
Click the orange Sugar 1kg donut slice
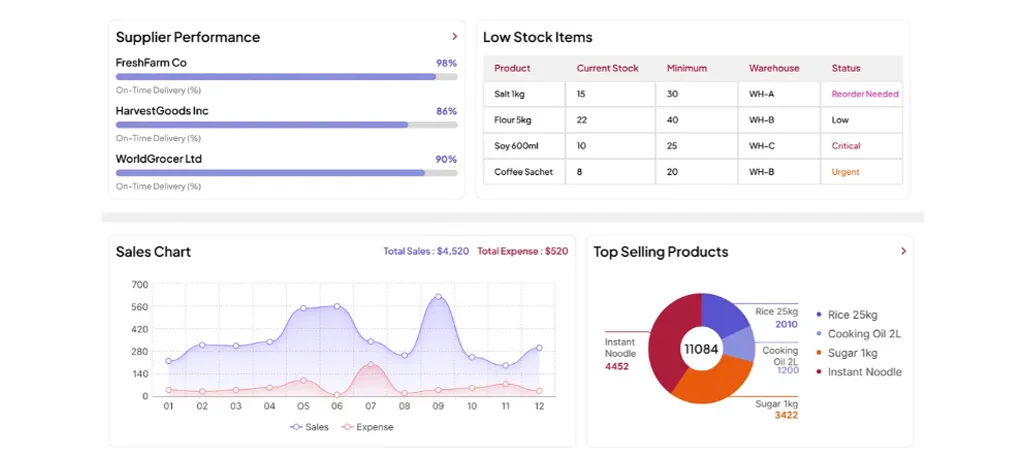point(713,382)
